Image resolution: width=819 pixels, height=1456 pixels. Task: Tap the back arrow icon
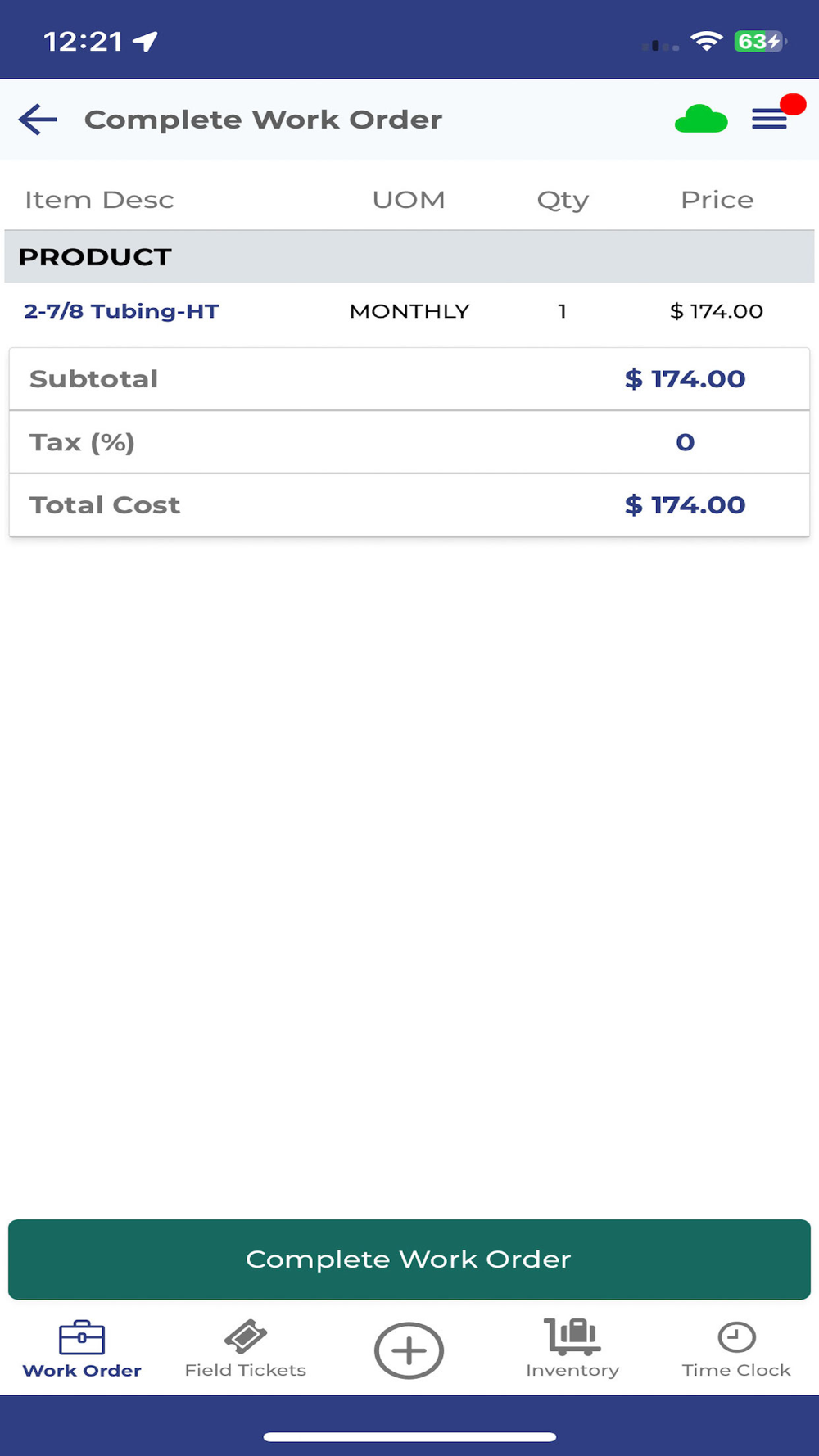tap(38, 120)
